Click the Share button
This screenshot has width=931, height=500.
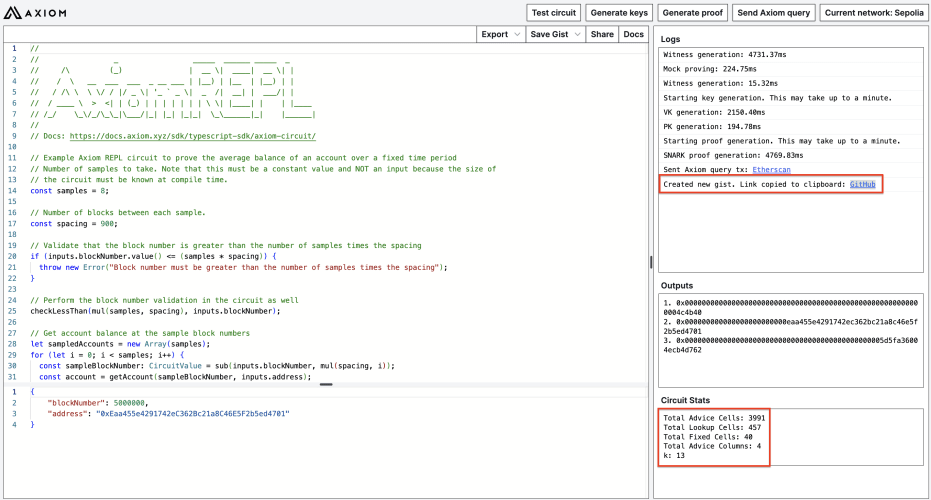[x=602, y=34]
